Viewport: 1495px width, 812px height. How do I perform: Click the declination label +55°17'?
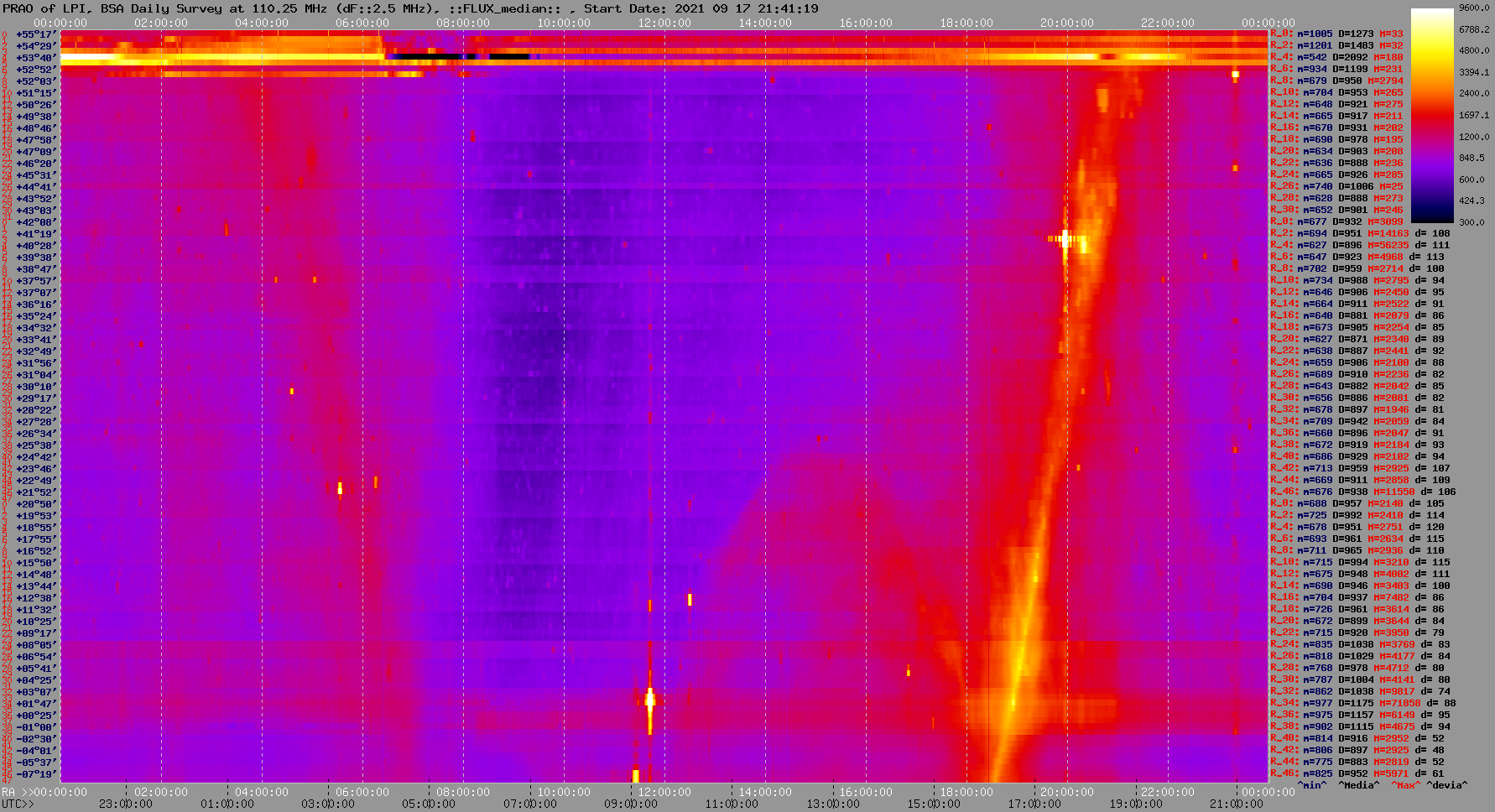pyautogui.click(x=36, y=34)
